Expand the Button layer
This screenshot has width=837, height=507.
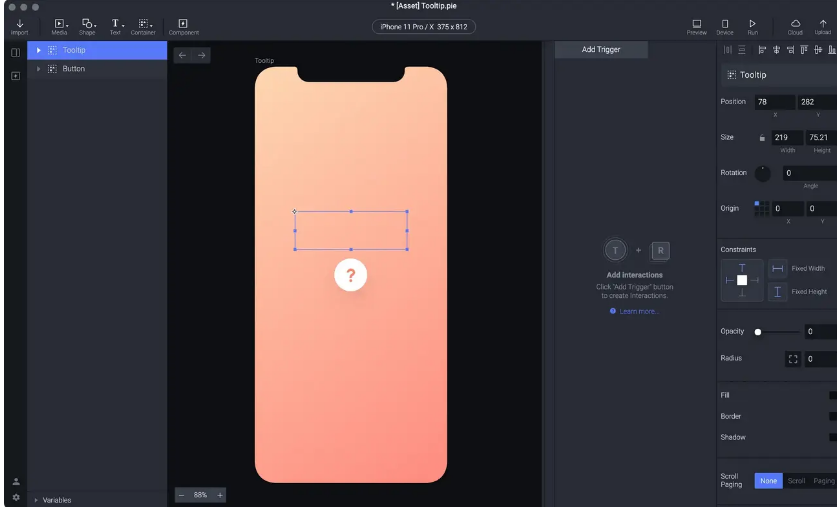(x=38, y=69)
